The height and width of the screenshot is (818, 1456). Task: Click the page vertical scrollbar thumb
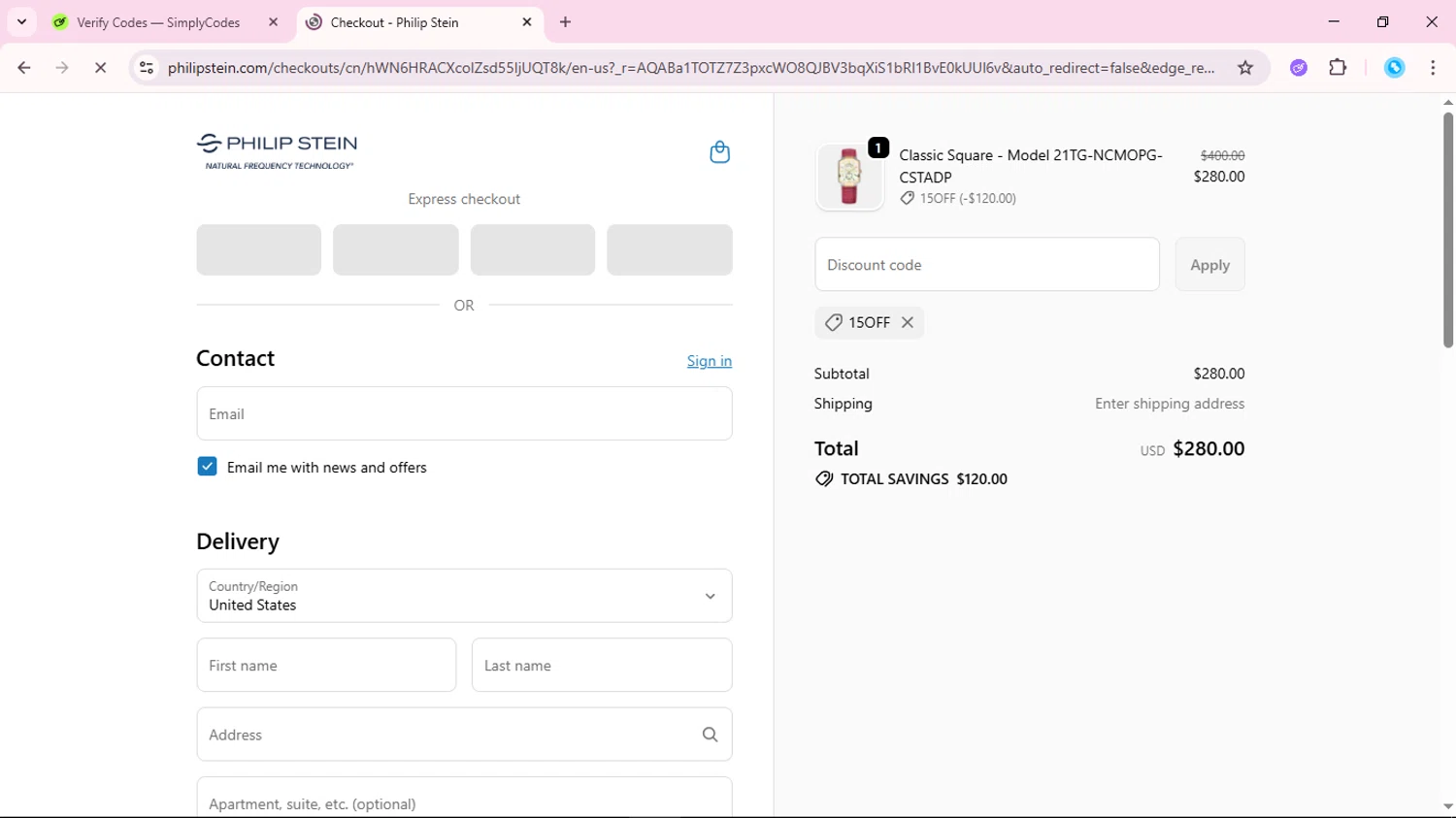click(1447, 230)
